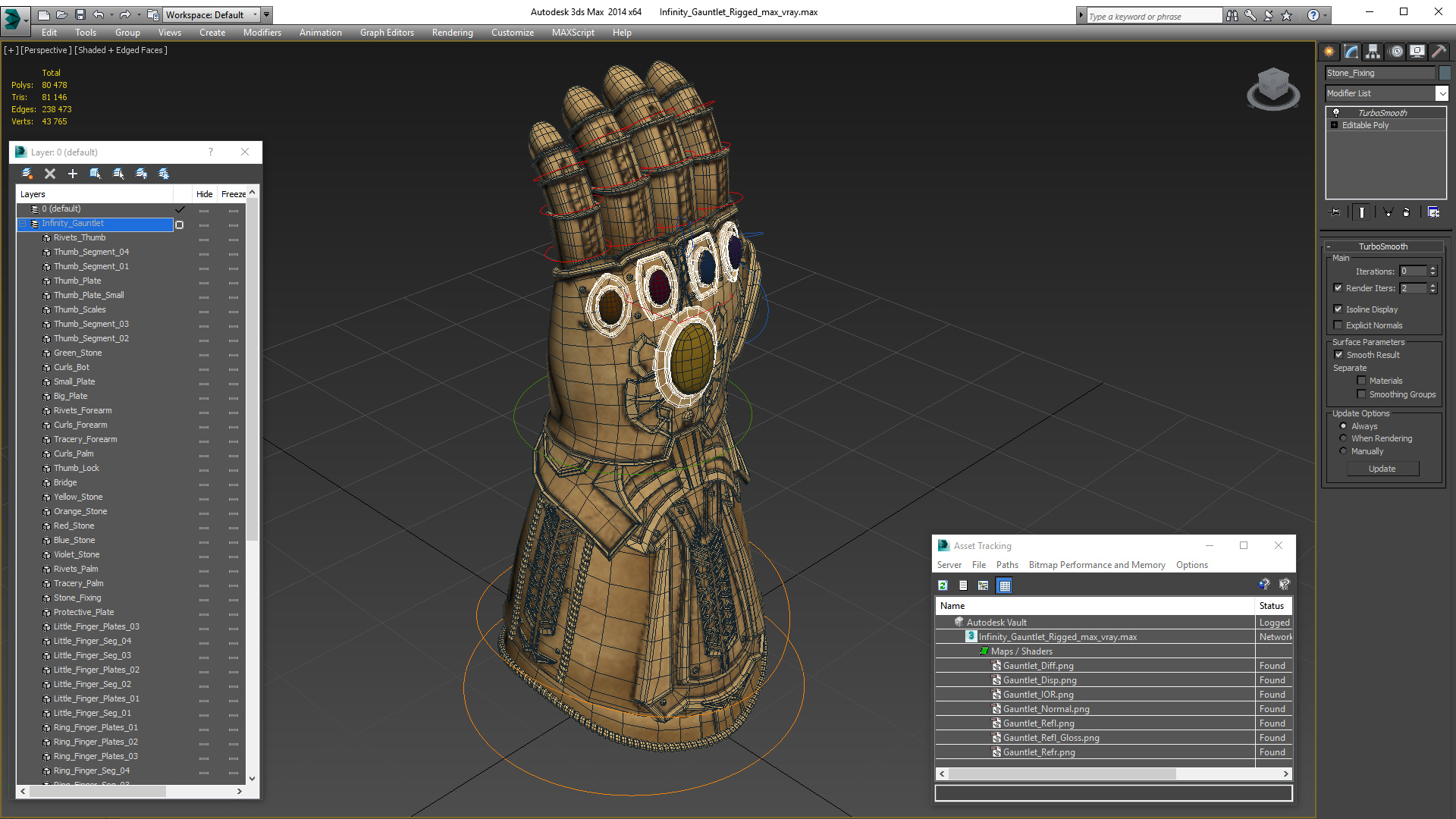Redo the action using the redo arrow icon
Image resolution: width=1456 pixels, height=819 pixels.
coord(125,14)
